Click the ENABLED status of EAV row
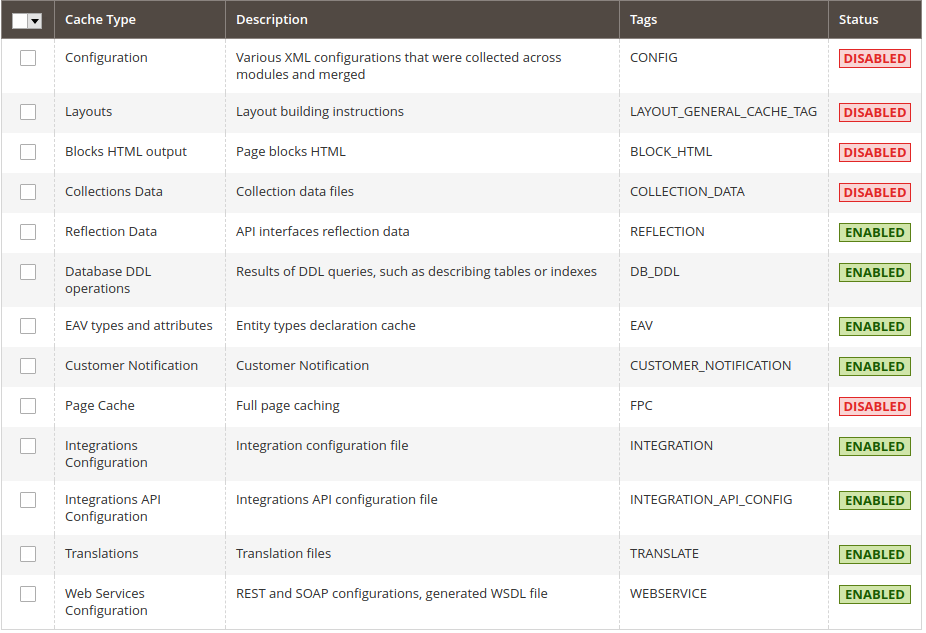Screen dimensions: 926x633 875,327
